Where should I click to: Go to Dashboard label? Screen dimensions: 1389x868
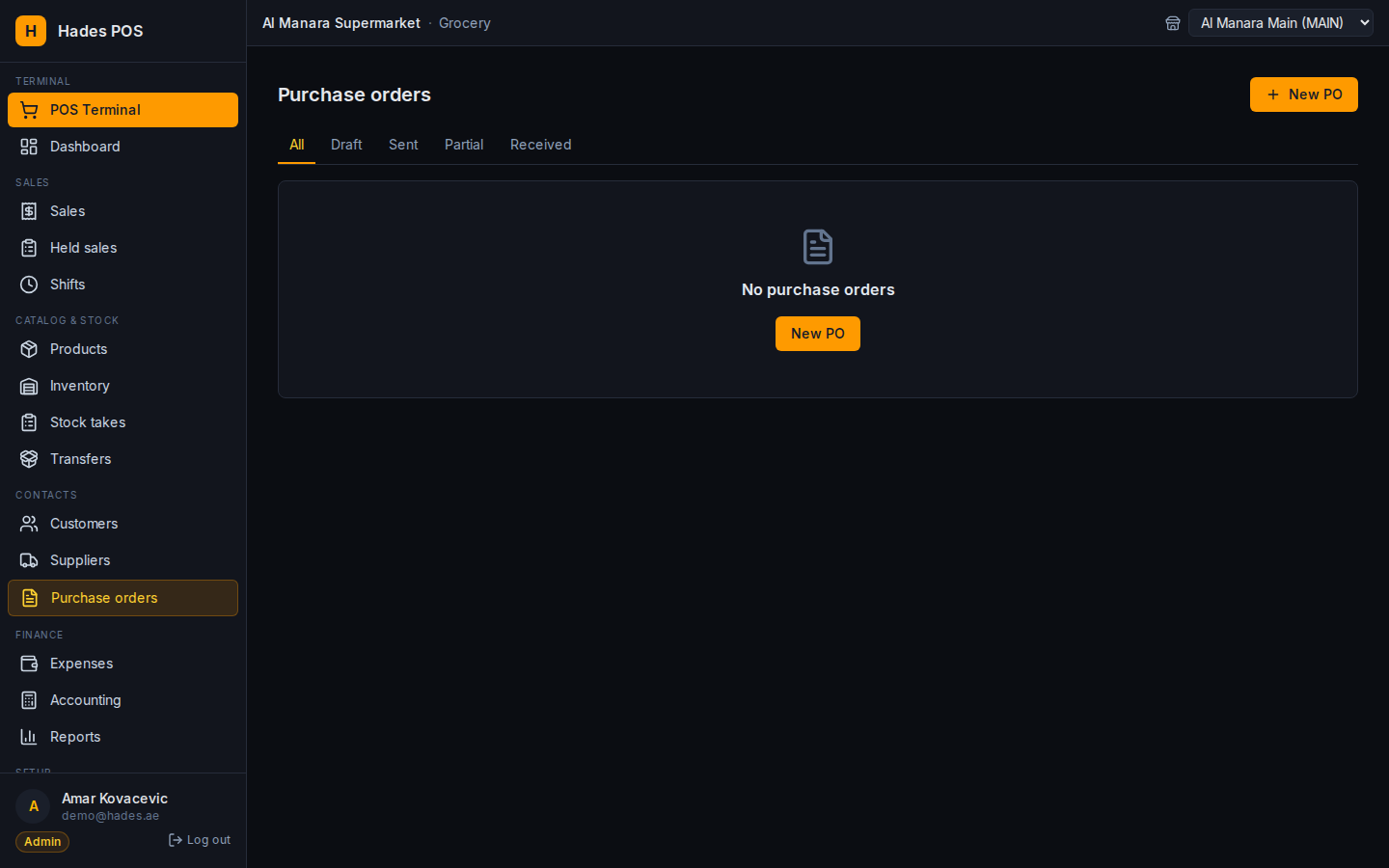[x=85, y=147]
